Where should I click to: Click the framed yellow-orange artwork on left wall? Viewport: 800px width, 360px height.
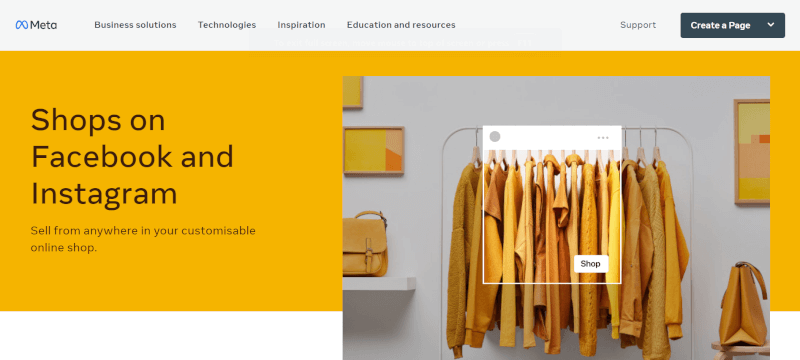click(373, 151)
